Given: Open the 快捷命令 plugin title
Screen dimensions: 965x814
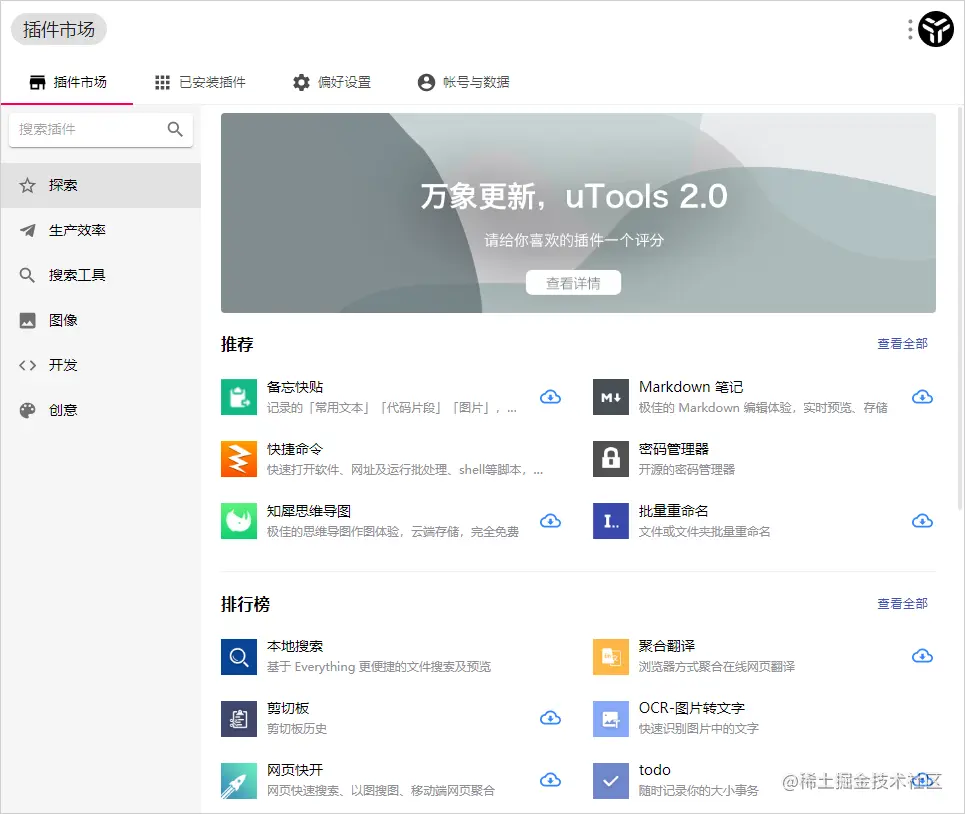Looking at the screenshot, I should pyautogui.click(x=294, y=449).
